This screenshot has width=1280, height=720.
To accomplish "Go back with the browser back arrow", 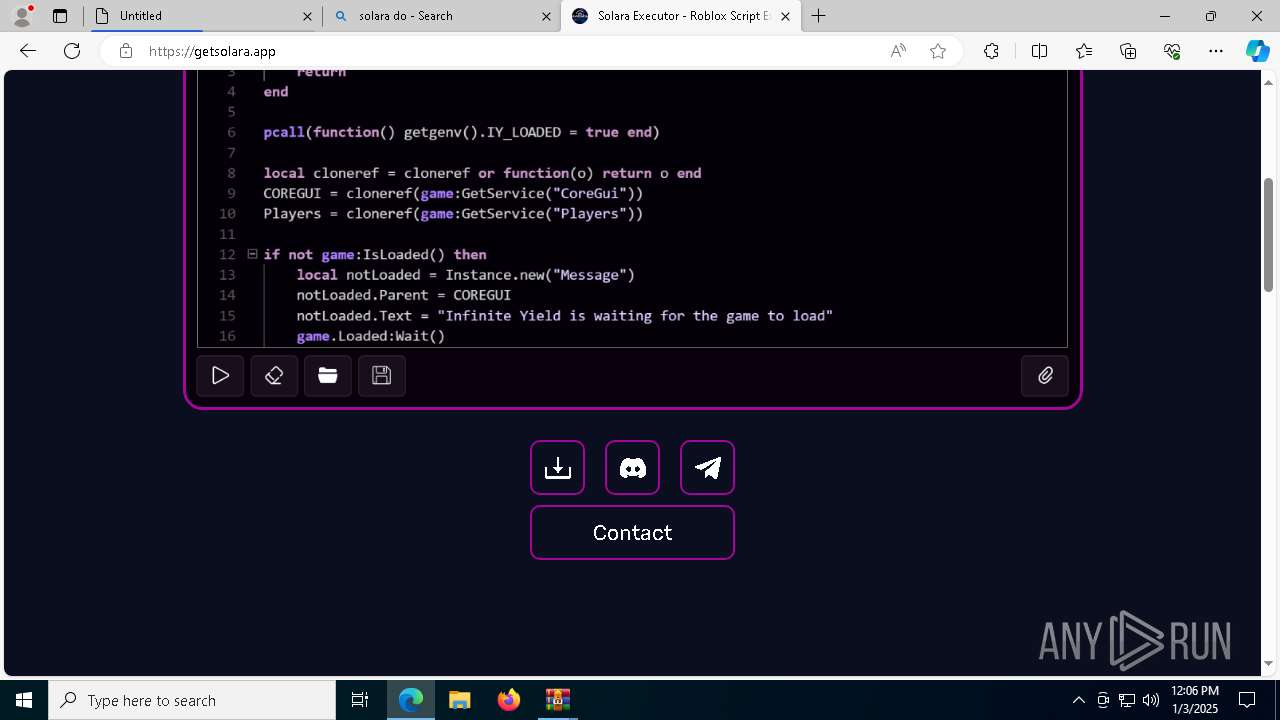I will (27, 51).
